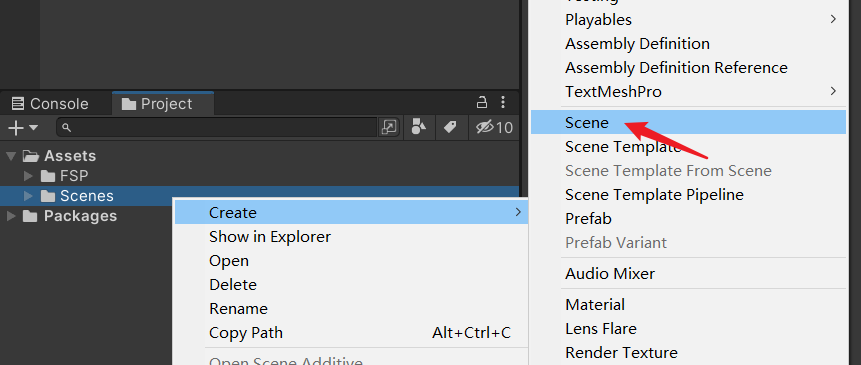Screen dimensions: 861x365
Task: Click the Search by Type icon
Action: pyautogui.click(x=418, y=127)
